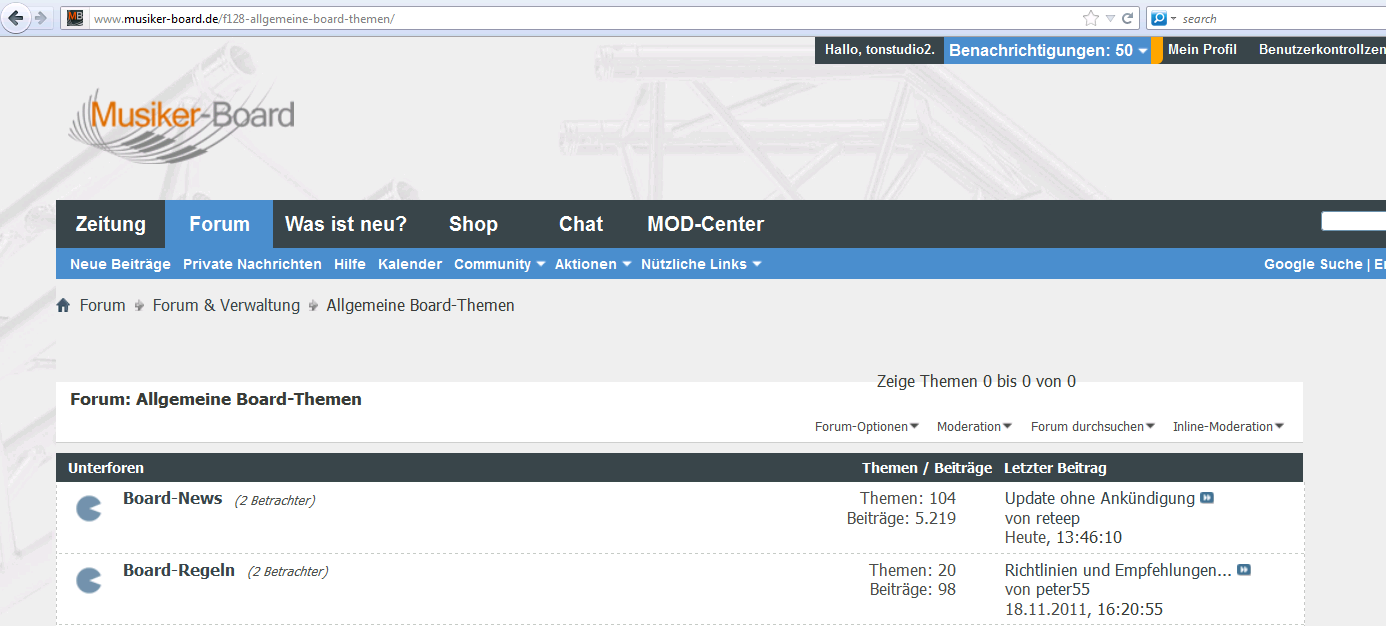1386x626 pixels.
Task: Click the home icon in breadcrumb
Action: point(63,305)
